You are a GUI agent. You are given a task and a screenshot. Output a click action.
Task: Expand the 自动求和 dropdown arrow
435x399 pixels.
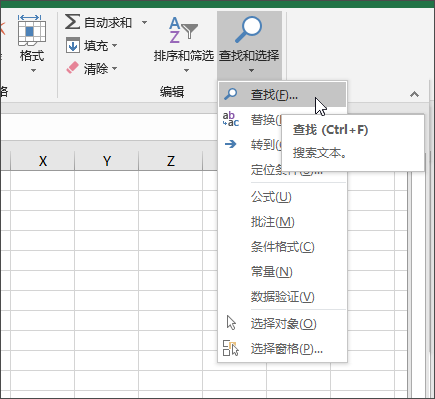tap(144, 23)
